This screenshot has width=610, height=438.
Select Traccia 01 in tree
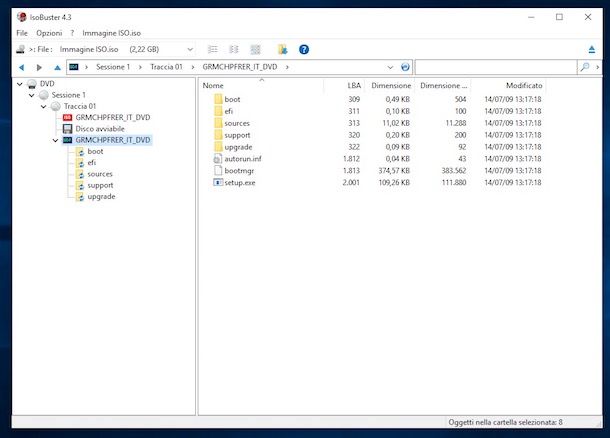point(80,106)
